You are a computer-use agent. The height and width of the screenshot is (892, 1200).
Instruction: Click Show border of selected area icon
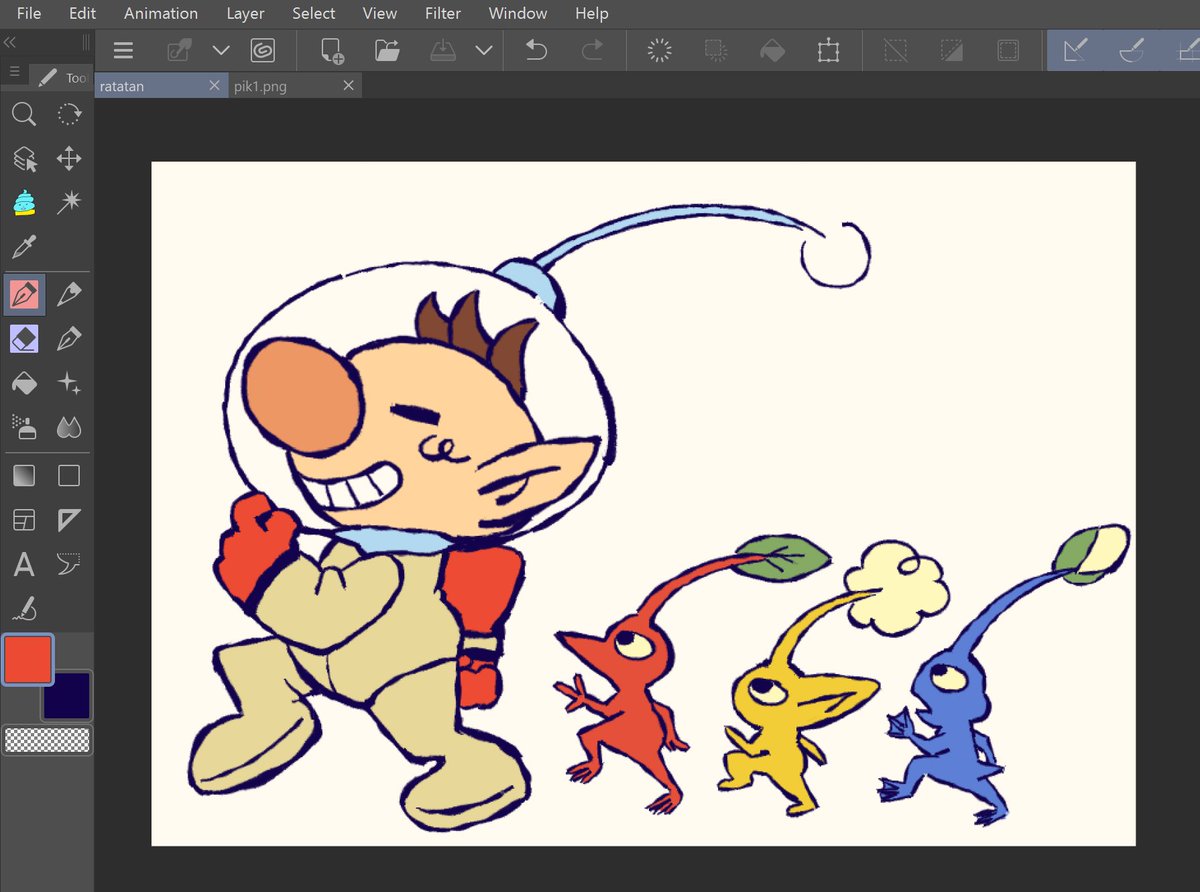tap(1008, 50)
